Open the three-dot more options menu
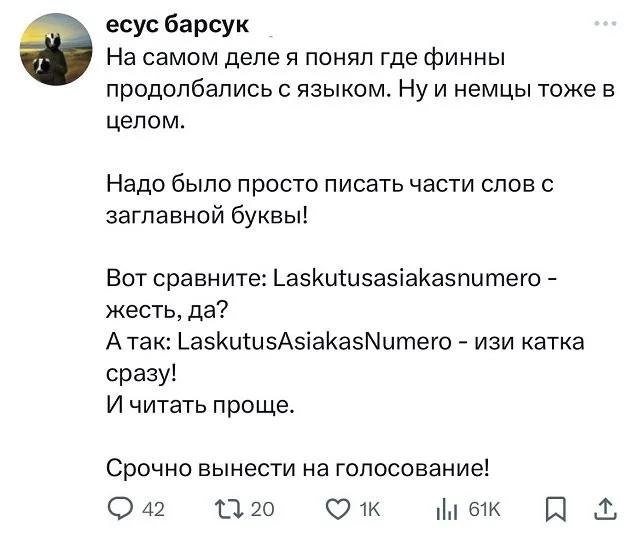640x540 pixels. click(604, 25)
